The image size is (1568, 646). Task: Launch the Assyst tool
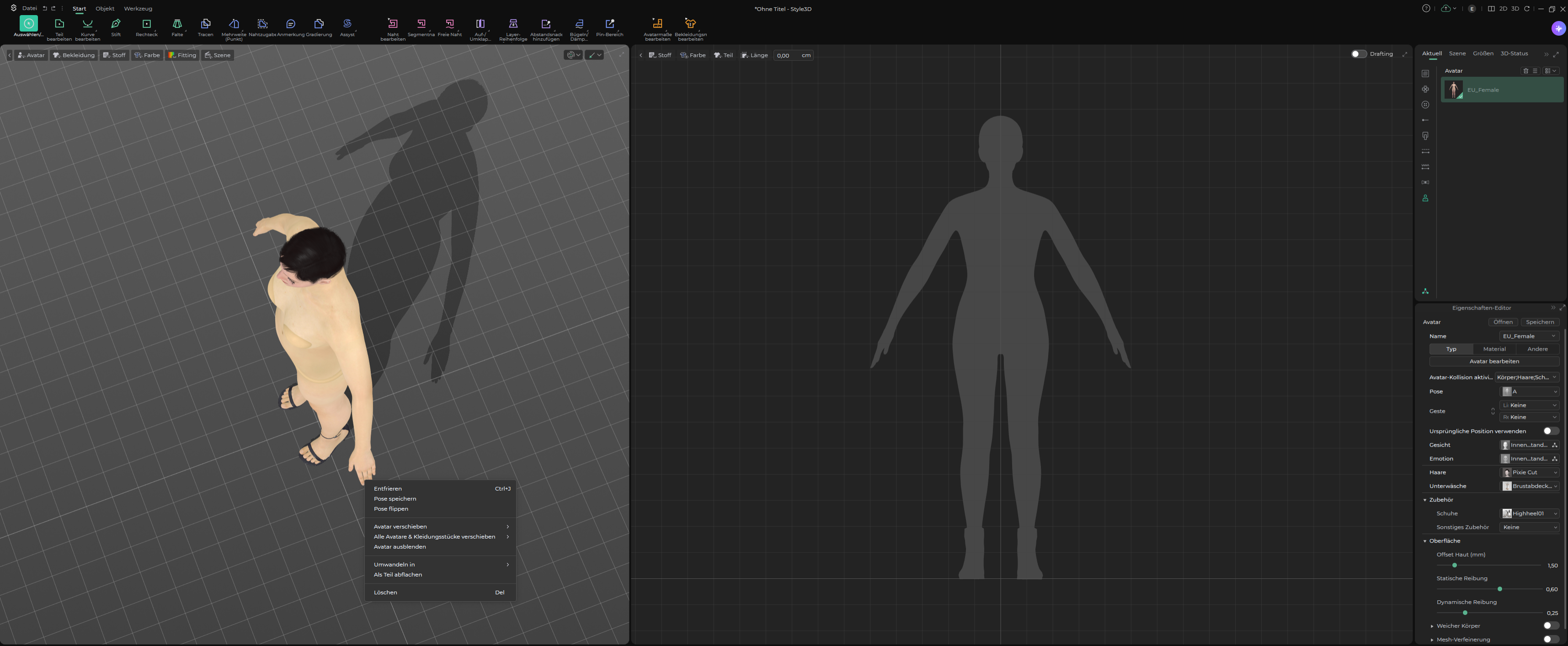click(x=347, y=27)
